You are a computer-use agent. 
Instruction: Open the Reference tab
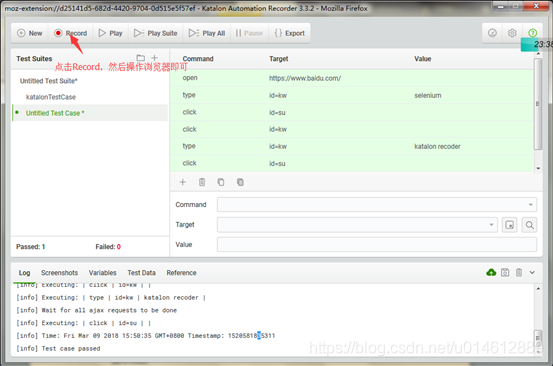click(181, 273)
